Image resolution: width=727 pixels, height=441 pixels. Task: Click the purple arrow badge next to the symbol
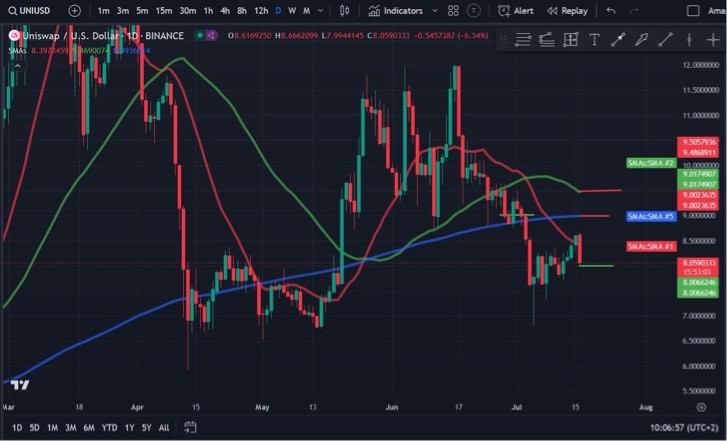211,35
